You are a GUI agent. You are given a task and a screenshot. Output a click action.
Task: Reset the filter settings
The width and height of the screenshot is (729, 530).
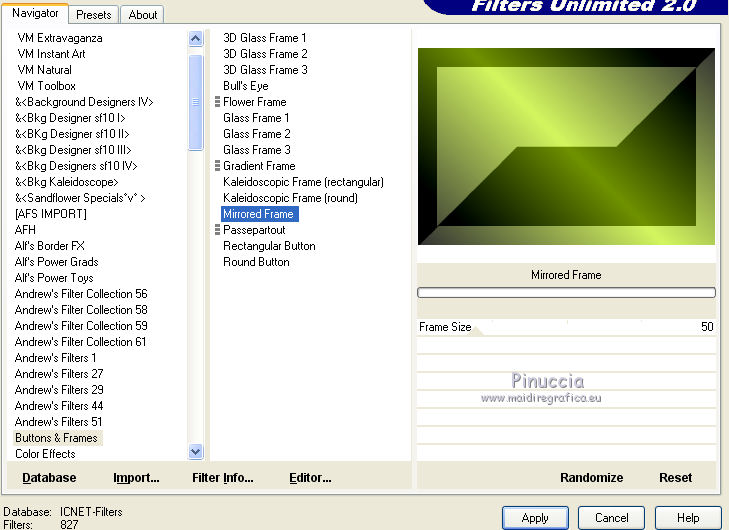(676, 477)
